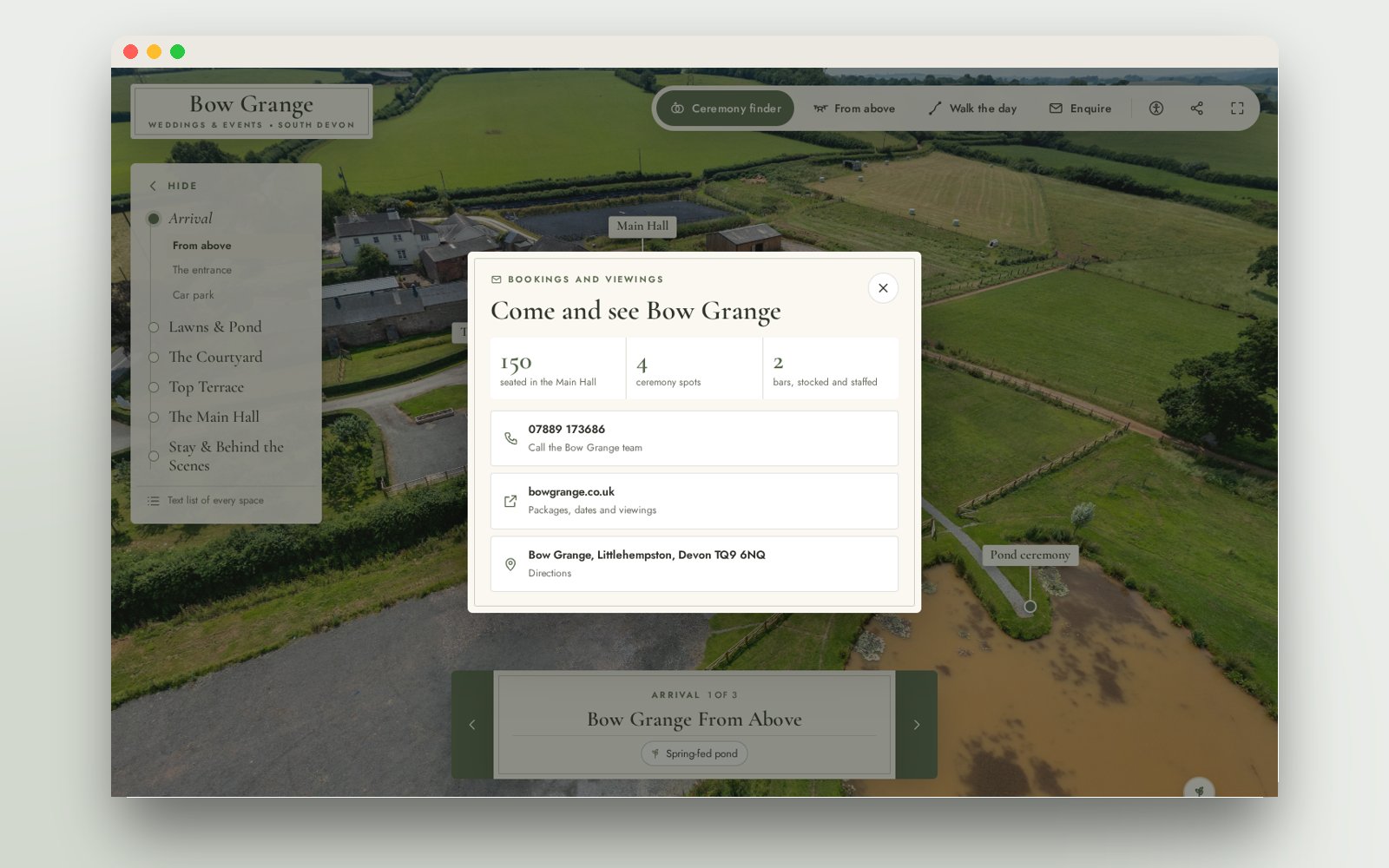The image size is (1389, 868).
Task: Select the Pond ceremony hotspot marker dot
Action: coord(1030,607)
